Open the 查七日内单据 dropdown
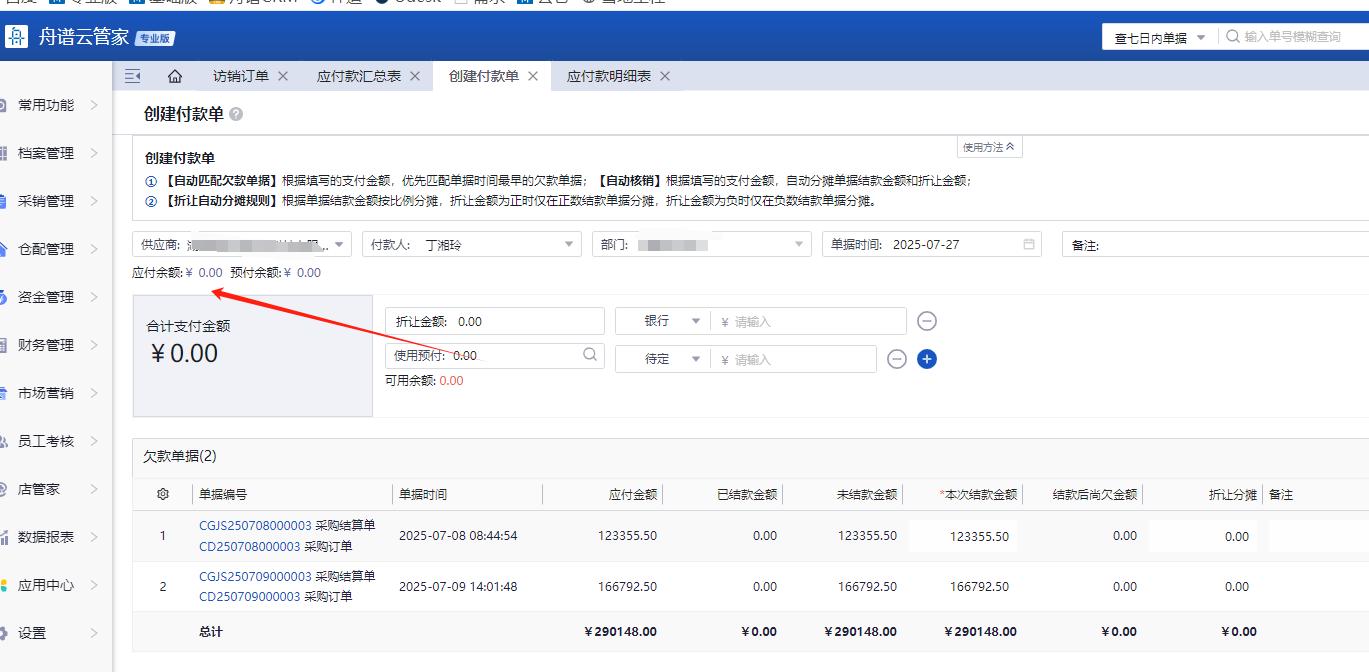The image size is (1369, 672). pyautogui.click(x=1159, y=37)
